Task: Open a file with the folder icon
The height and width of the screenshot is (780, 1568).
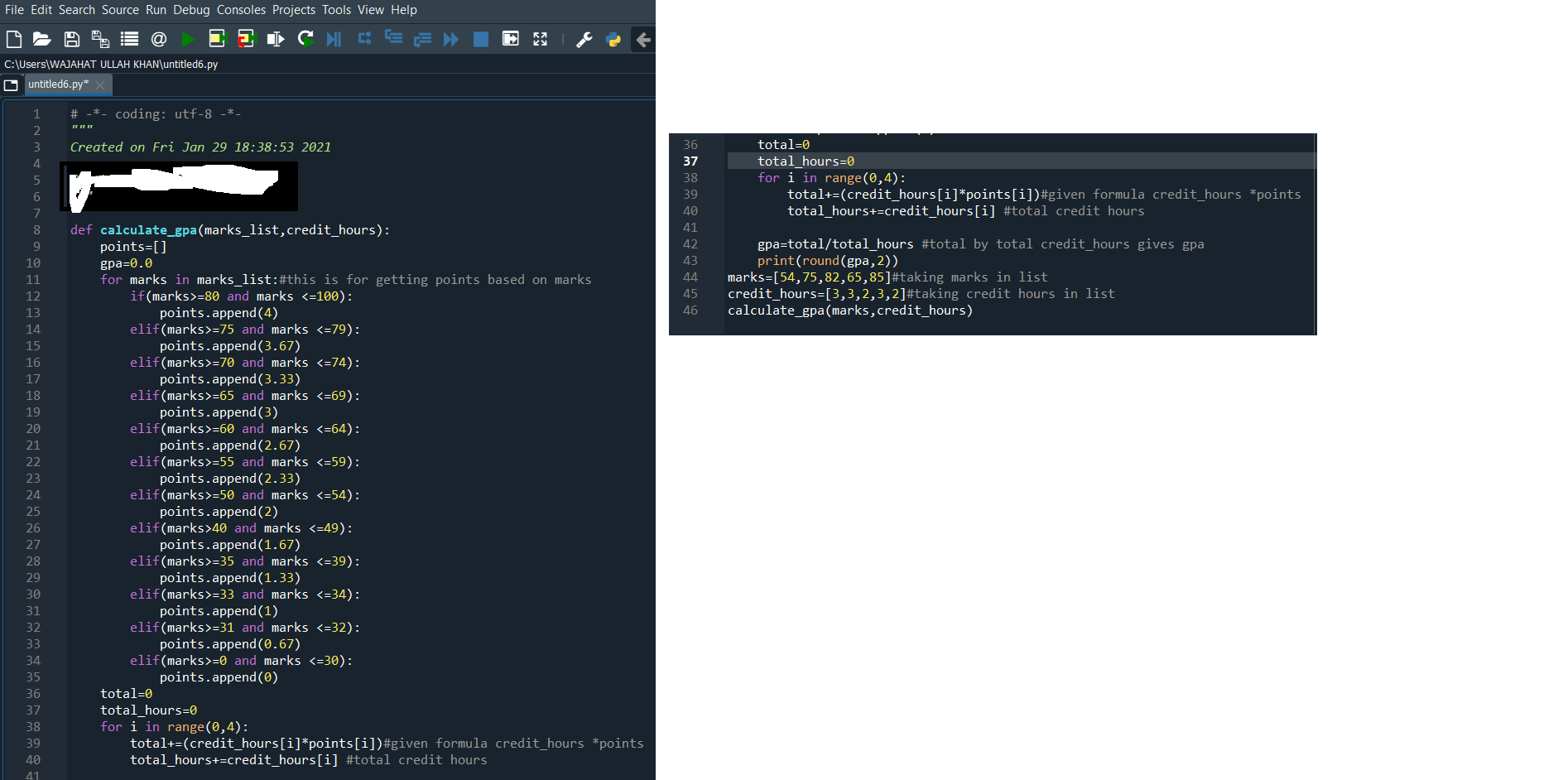Action: coord(41,39)
